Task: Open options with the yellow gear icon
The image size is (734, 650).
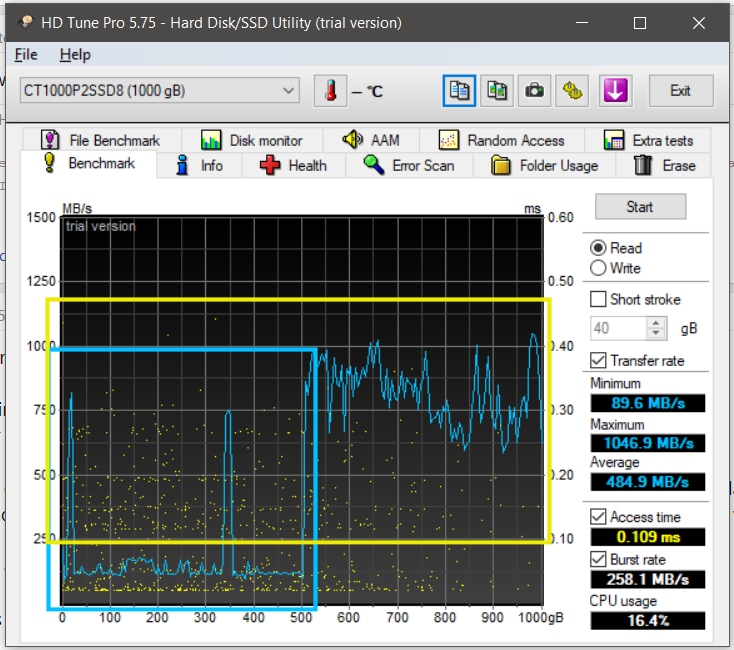Action: [572, 91]
